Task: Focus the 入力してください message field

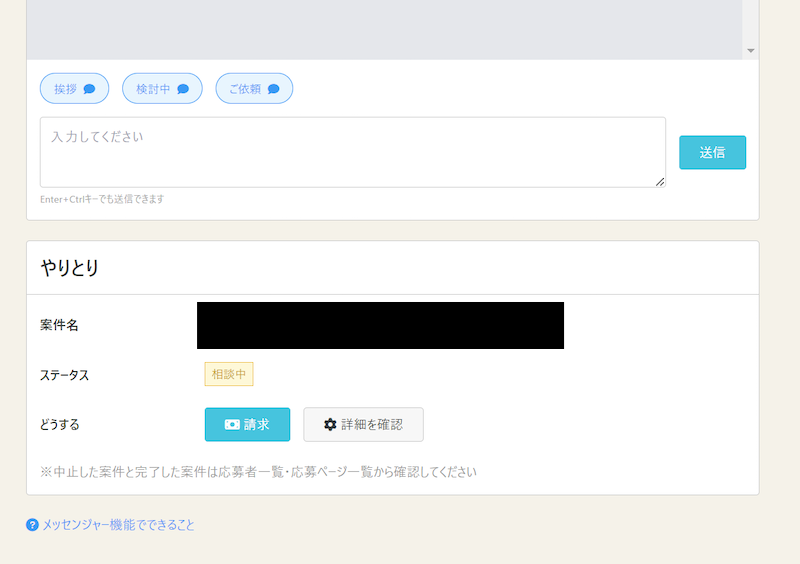Action: (x=352, y=152)
